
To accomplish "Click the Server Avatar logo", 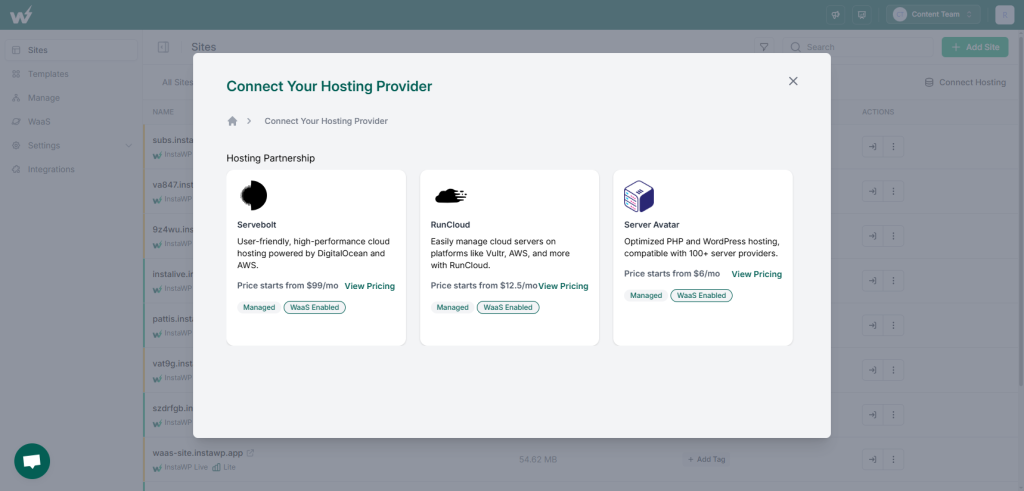I will [639, 197].
